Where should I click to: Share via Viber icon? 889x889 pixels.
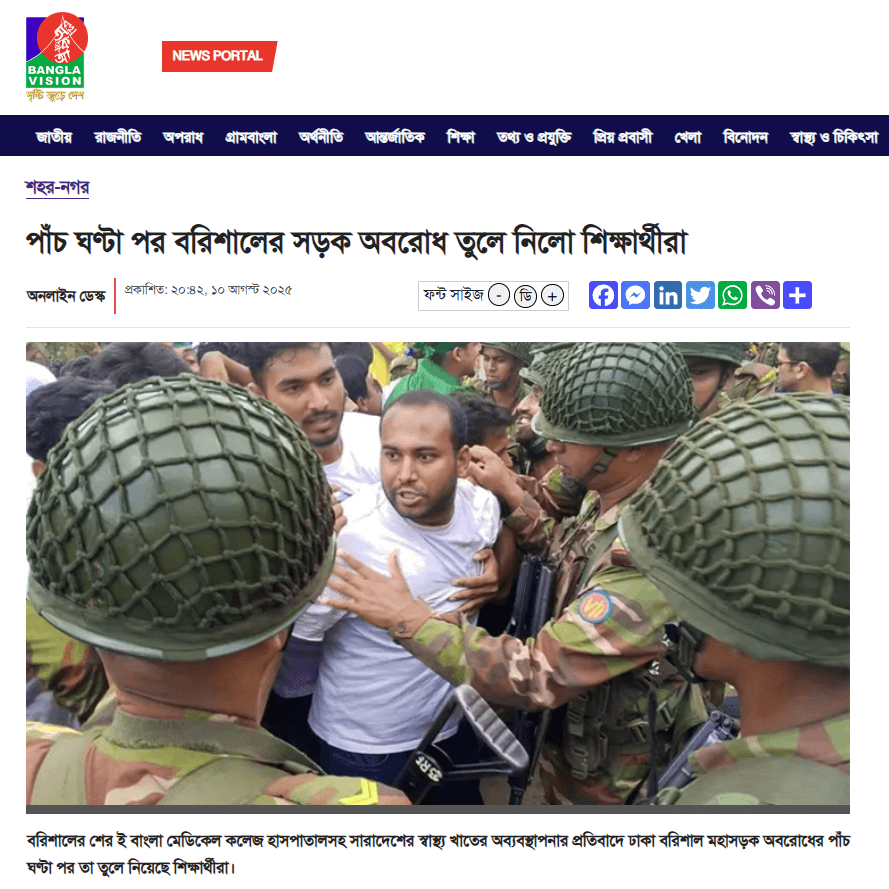pos(765,295)
